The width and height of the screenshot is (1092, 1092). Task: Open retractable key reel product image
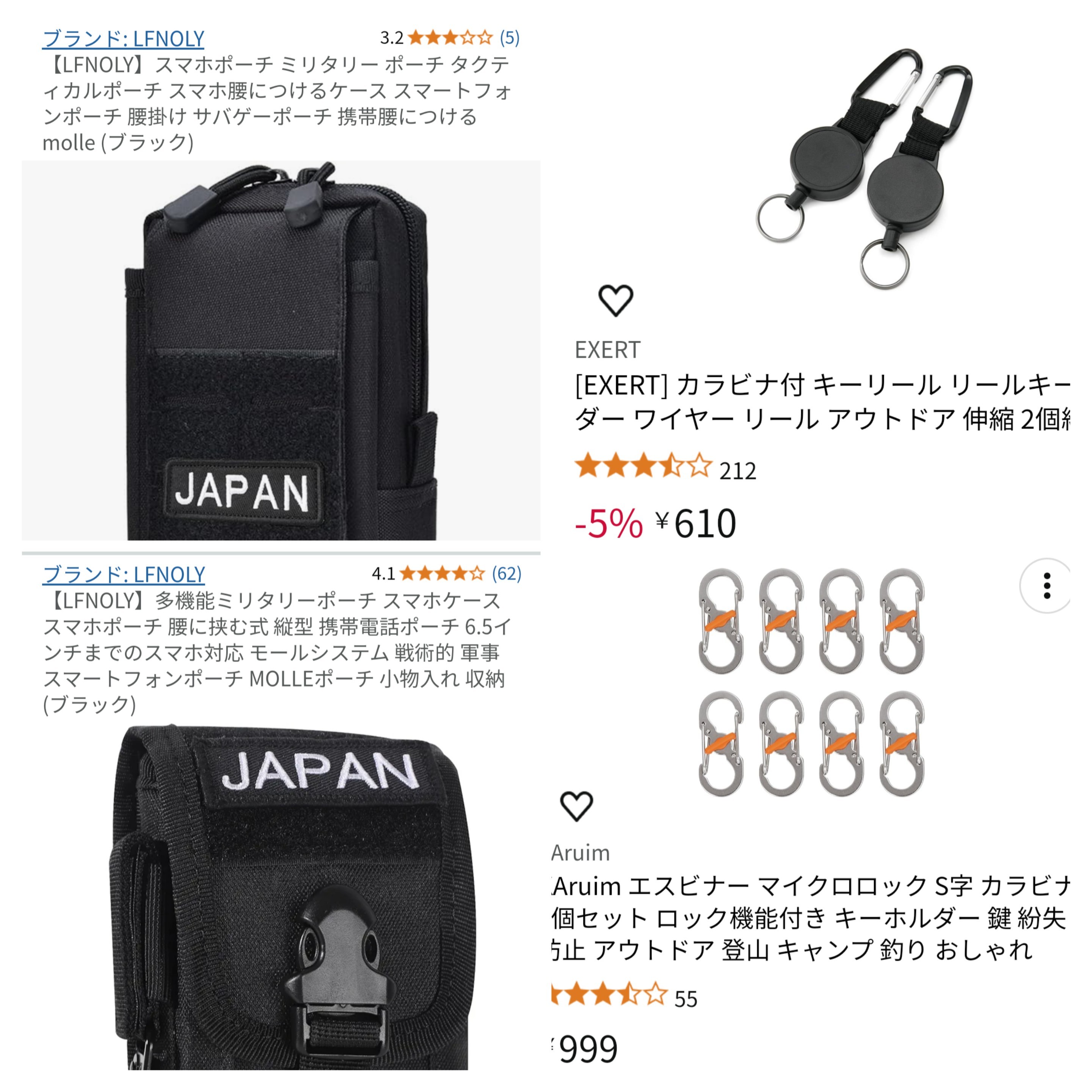pyautogui.click(x=864, y=168)
